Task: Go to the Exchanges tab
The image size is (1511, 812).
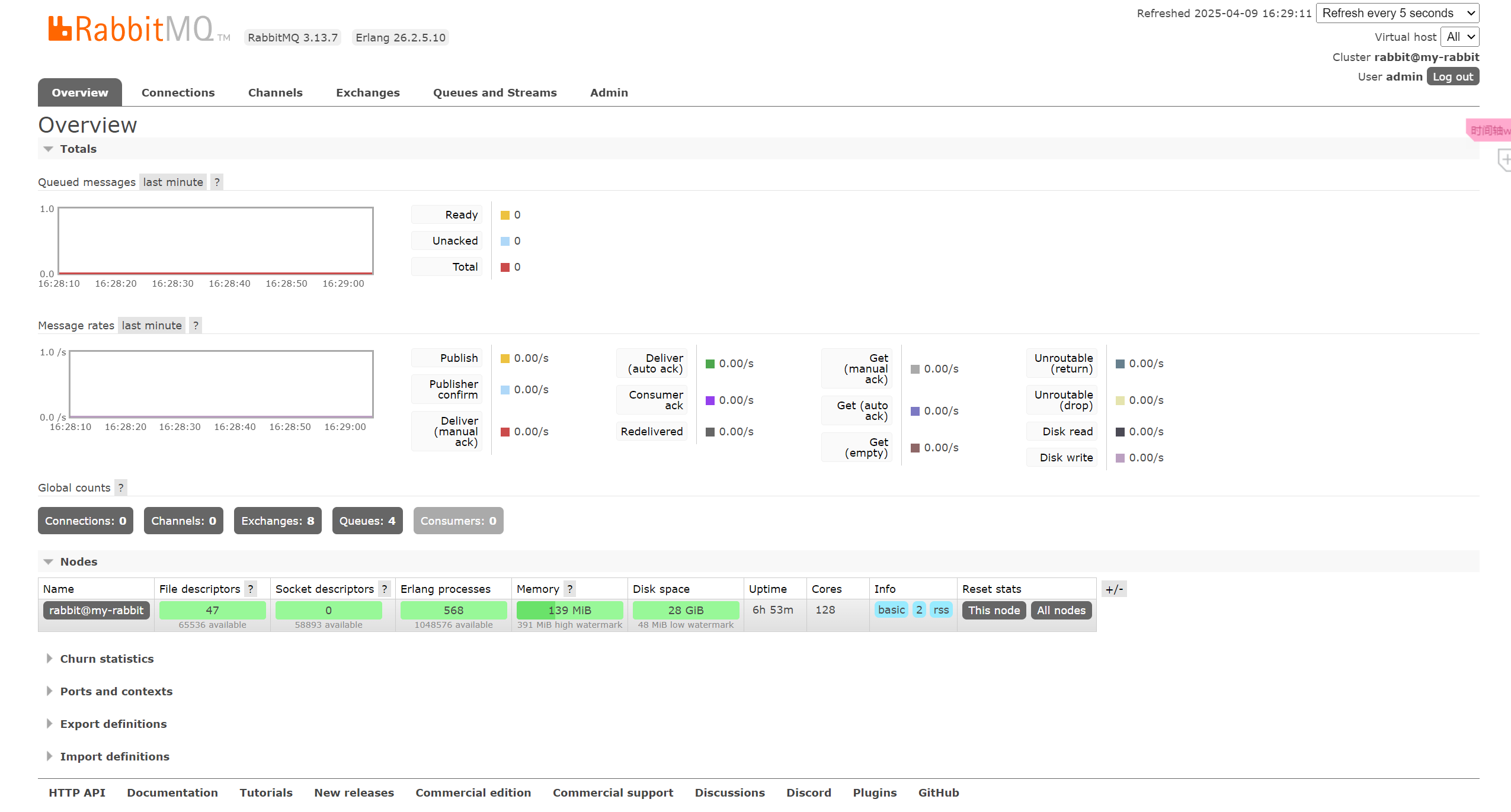Action: (367, 93)
